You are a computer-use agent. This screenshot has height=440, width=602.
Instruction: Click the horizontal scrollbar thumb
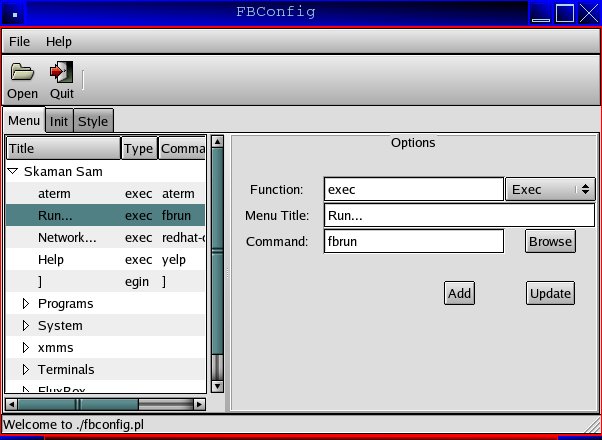78,404
